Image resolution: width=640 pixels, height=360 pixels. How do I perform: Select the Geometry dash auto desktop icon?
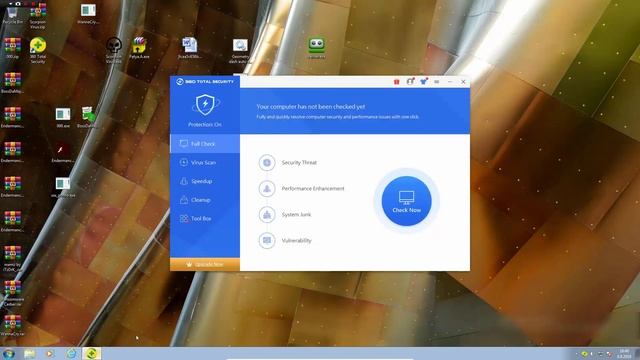pyautogui.click(x=240, y=50)
